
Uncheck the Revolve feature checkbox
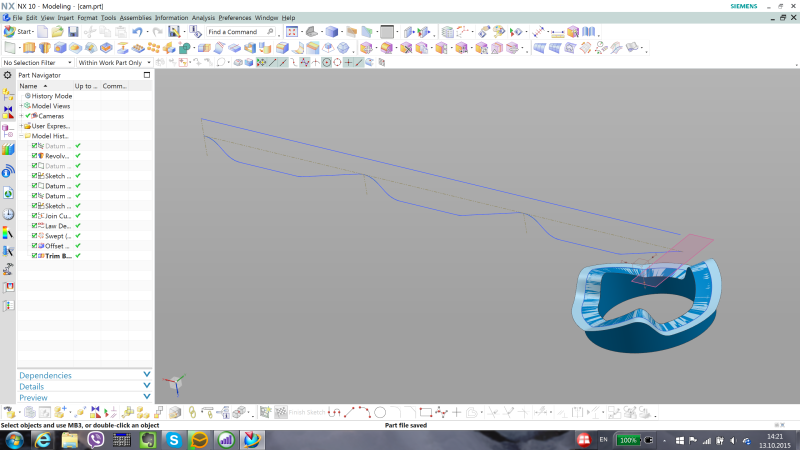[x=34, y=156]
